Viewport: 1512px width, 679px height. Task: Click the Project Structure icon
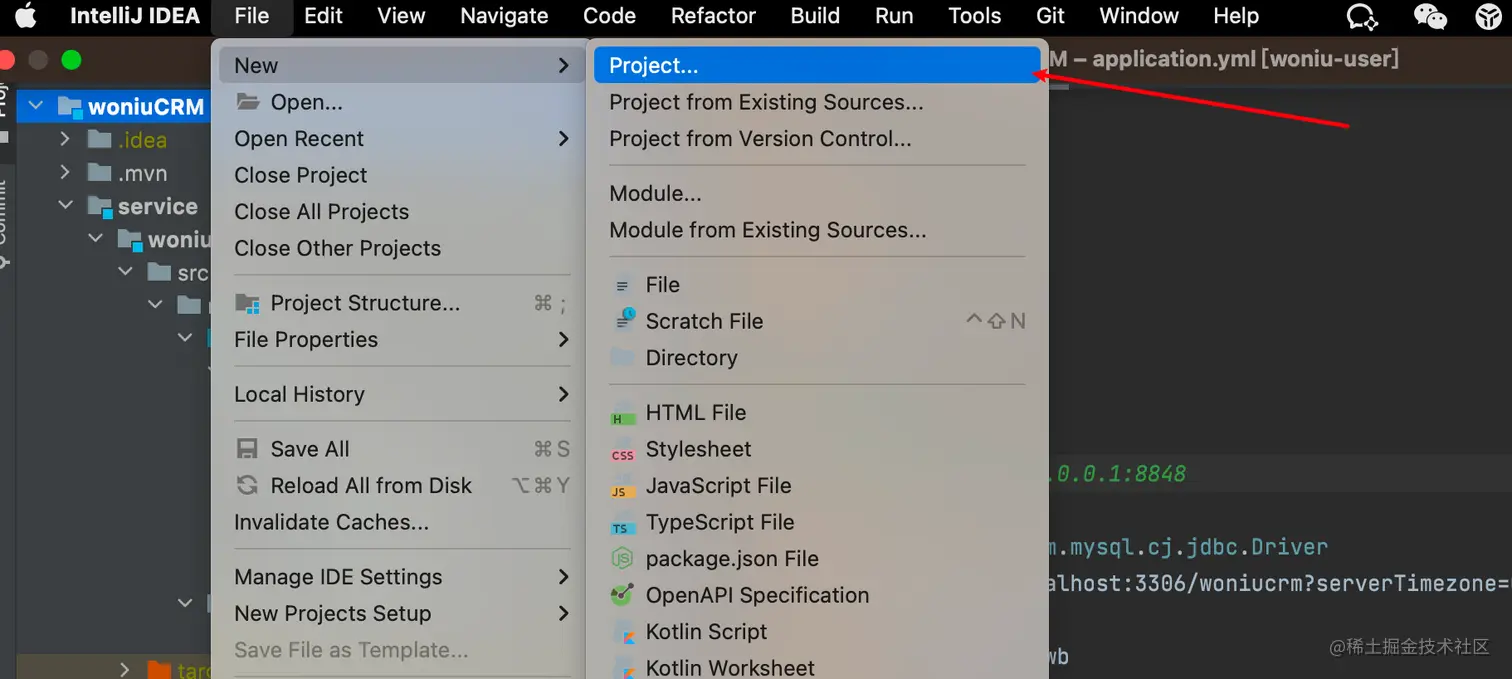pos(247,304)
